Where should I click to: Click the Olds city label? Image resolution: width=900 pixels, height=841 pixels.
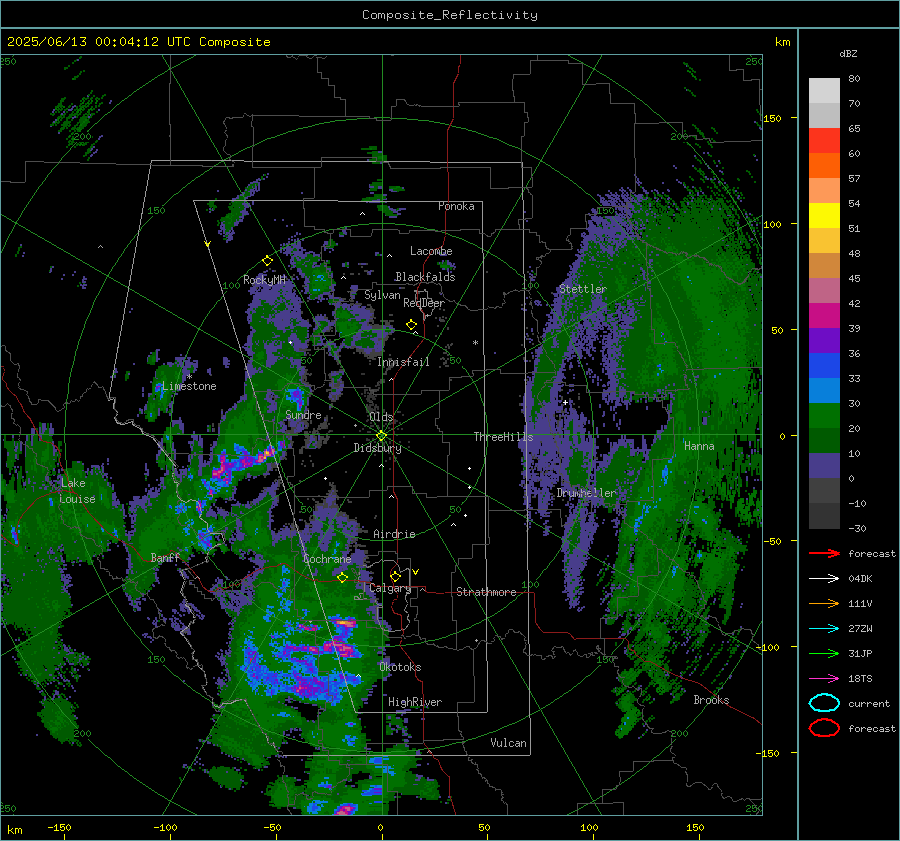(381, 417)
